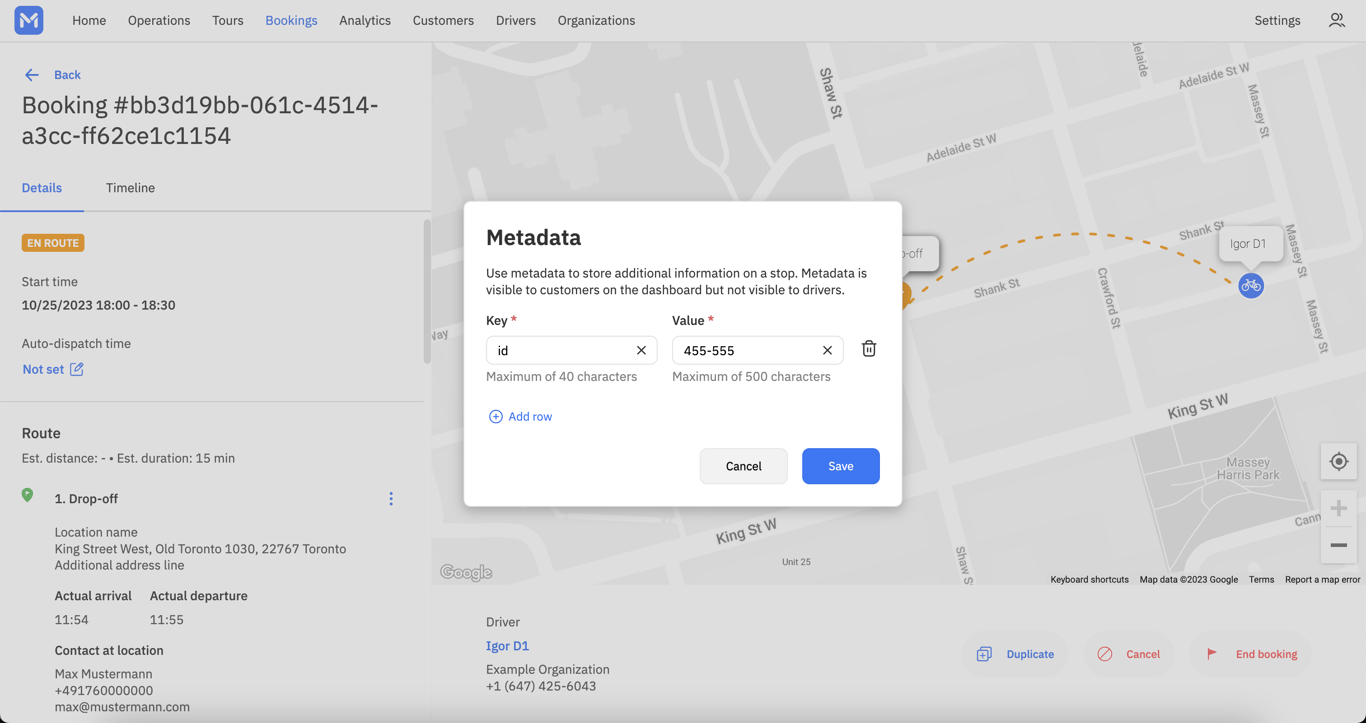Click driver phone +1 (647) 425-6043

pos(541,686)
